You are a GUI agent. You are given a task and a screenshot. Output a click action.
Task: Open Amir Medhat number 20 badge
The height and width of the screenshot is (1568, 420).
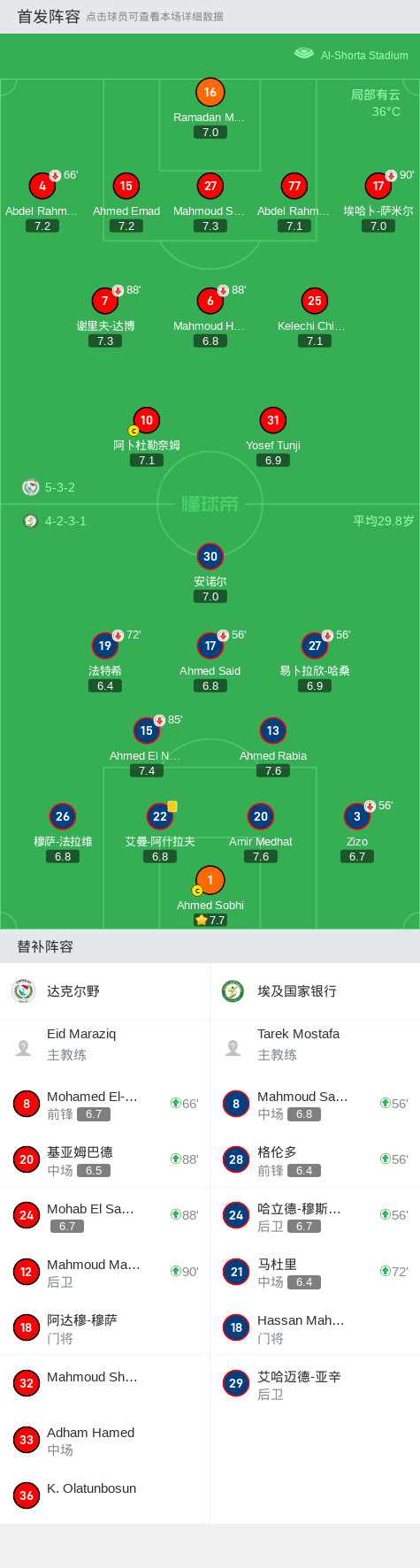coord(261,816)
